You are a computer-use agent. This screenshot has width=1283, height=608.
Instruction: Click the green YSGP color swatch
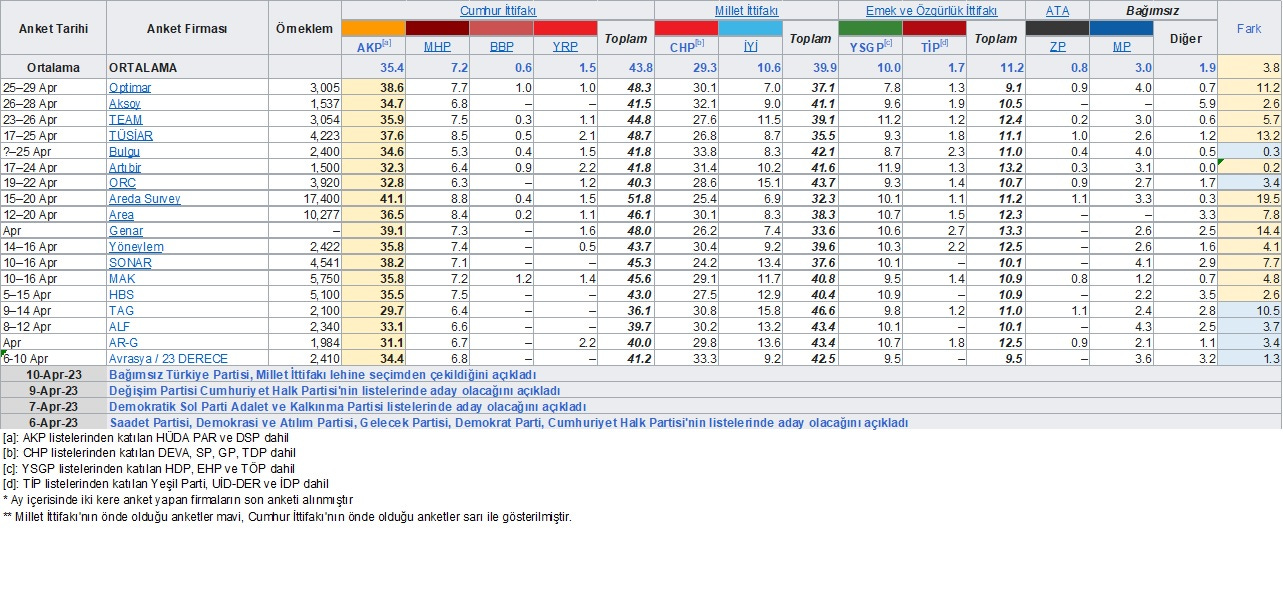(870, 28)
